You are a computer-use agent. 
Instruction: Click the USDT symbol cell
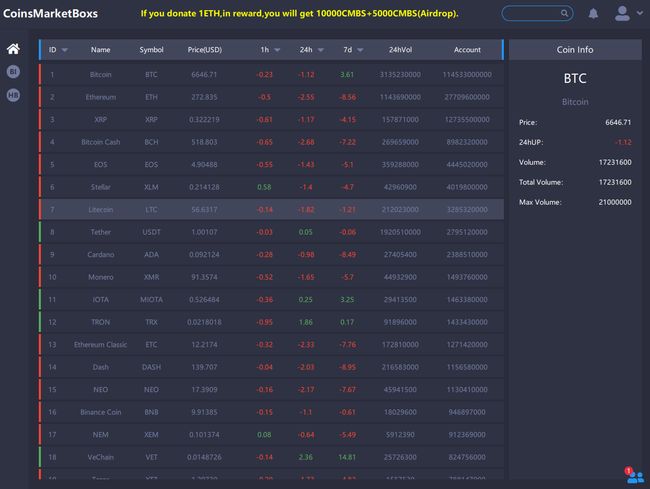[151, 232]
